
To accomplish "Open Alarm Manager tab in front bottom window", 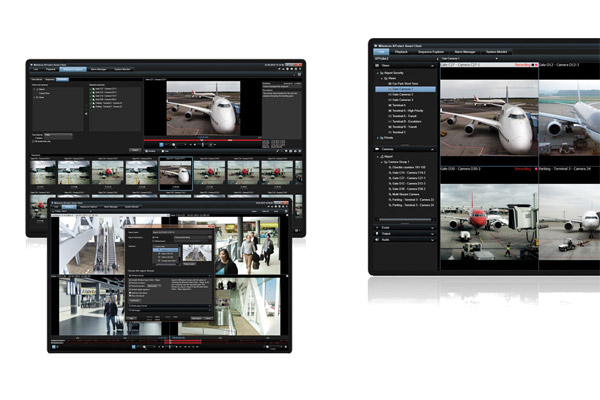I will click(111, 207).
